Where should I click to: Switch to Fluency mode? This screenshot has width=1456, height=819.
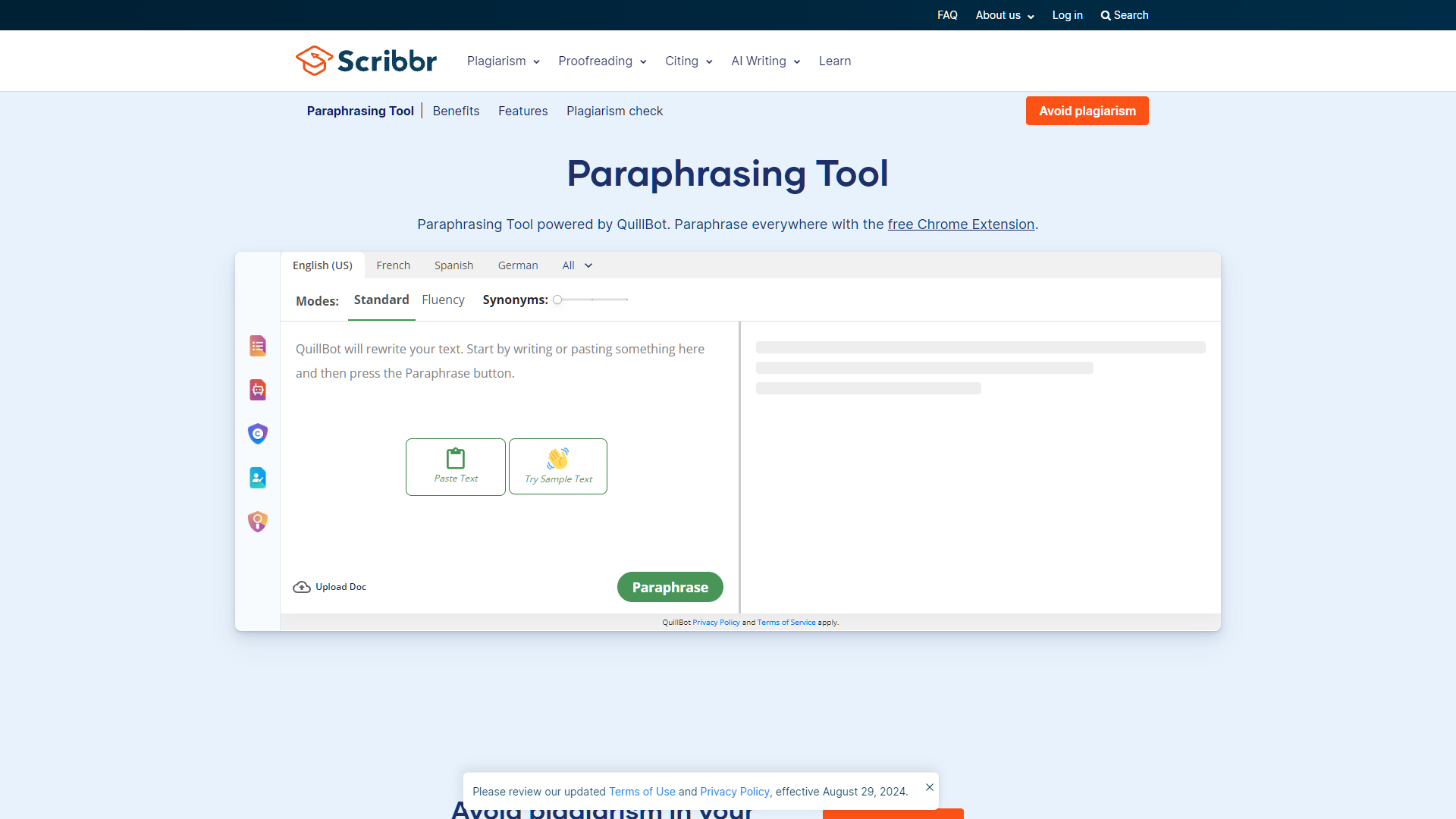(x=443, y=300)
